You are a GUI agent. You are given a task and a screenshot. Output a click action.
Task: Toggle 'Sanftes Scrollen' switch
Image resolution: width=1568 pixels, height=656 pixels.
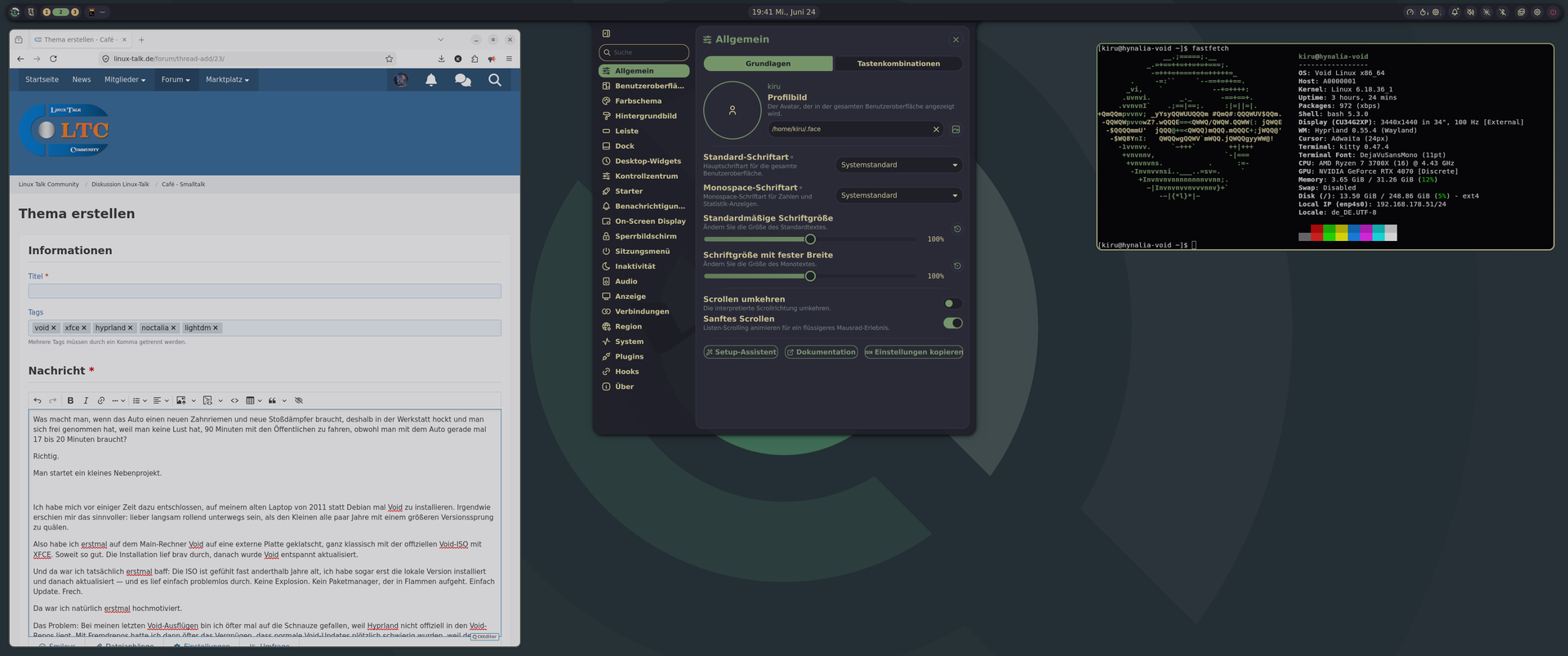click(952, 323)
